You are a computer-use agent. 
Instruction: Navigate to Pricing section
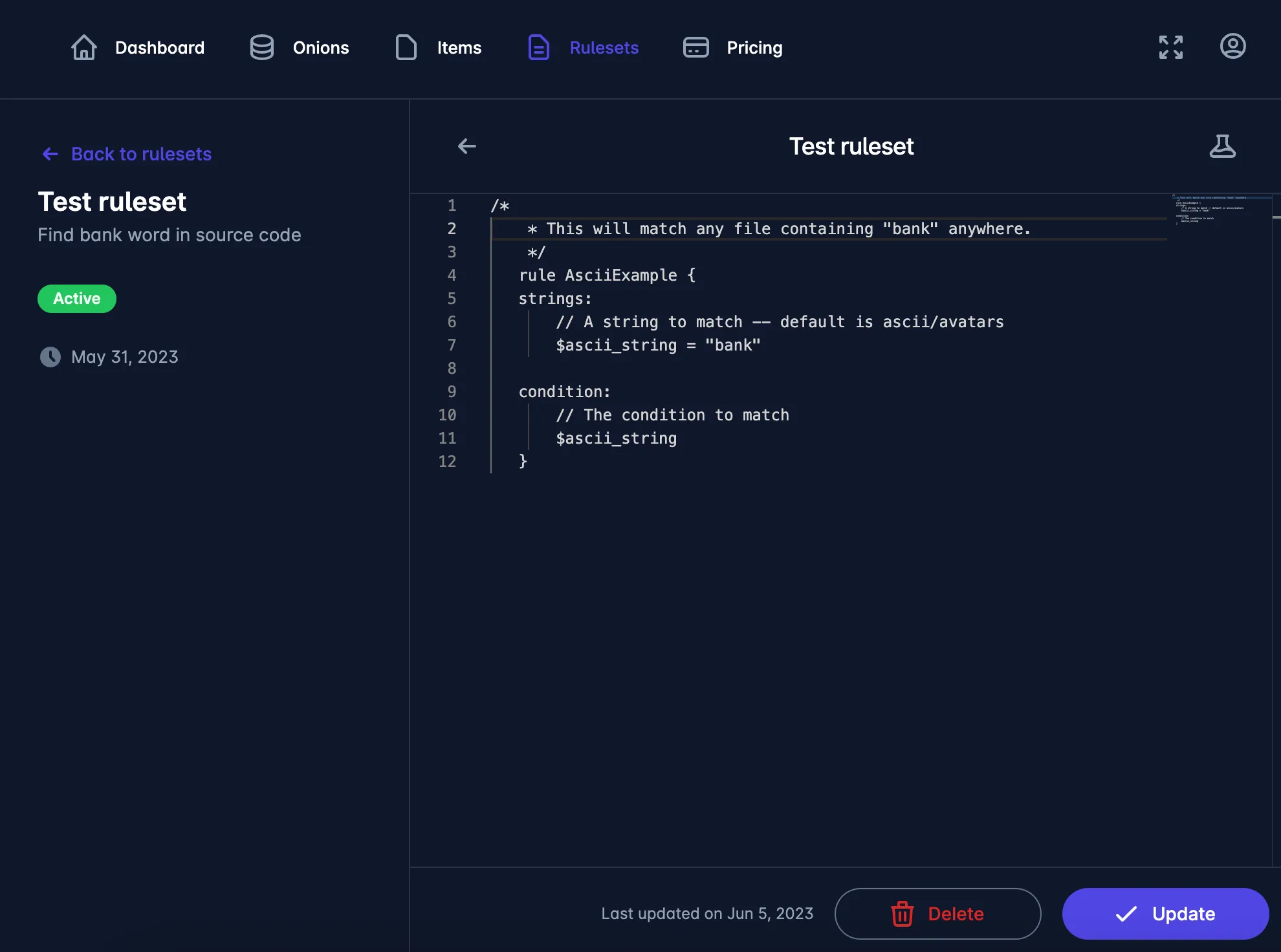(x=755, y=46)
